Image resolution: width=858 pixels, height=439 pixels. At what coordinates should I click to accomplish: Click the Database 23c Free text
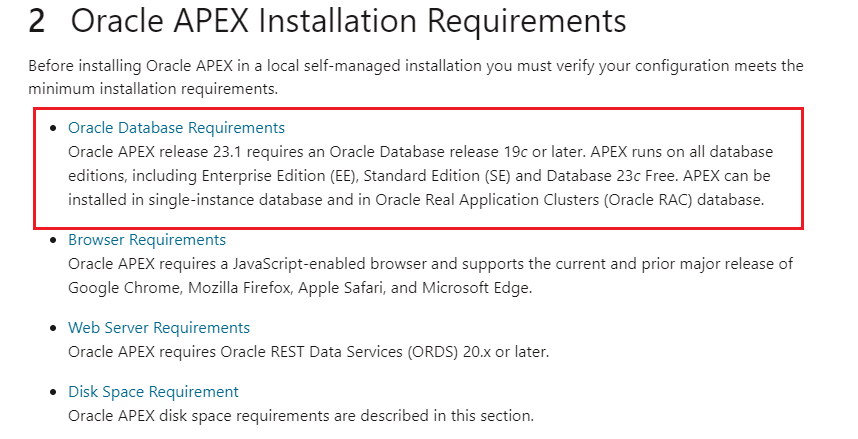point(612,176)
